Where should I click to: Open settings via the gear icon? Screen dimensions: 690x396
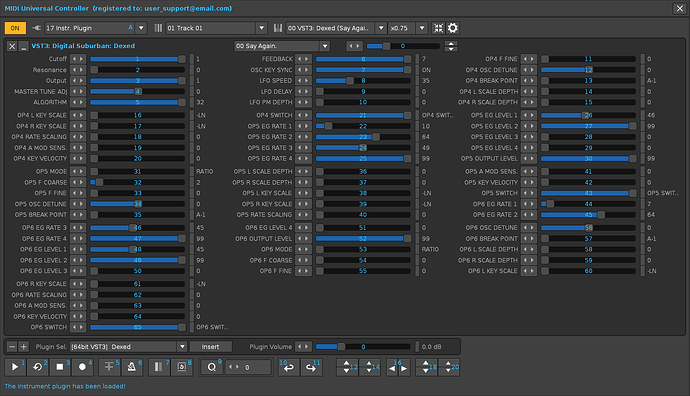click(x=453, y=28)
